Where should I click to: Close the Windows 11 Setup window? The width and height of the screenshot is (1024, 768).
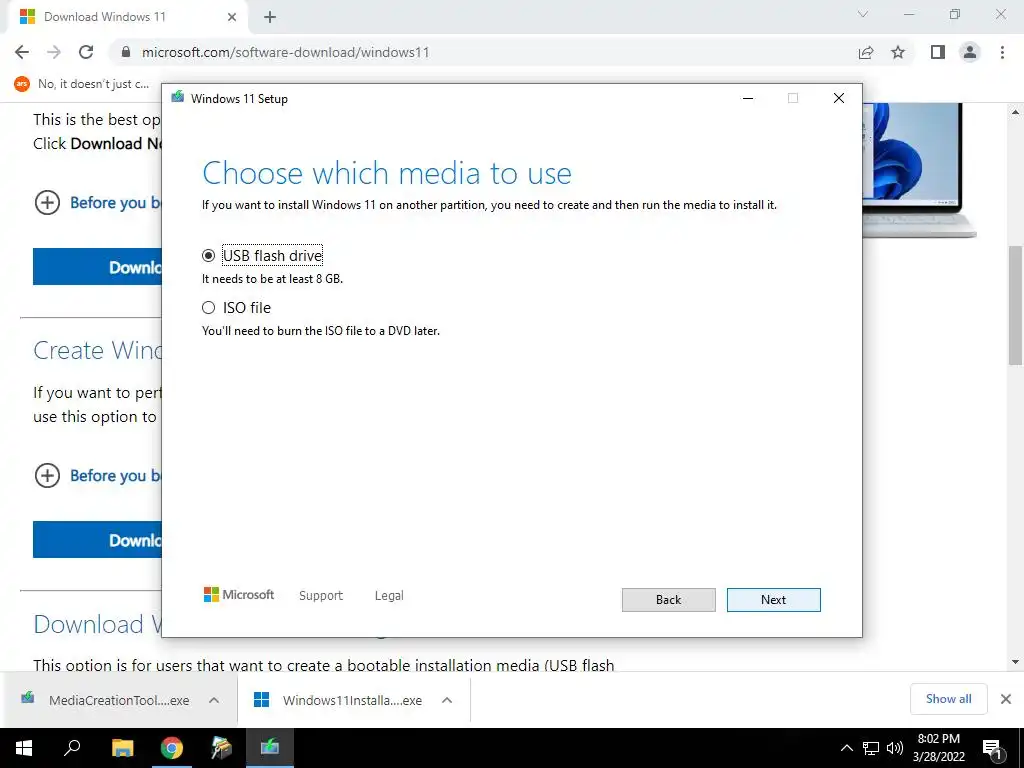coord(839,98)
